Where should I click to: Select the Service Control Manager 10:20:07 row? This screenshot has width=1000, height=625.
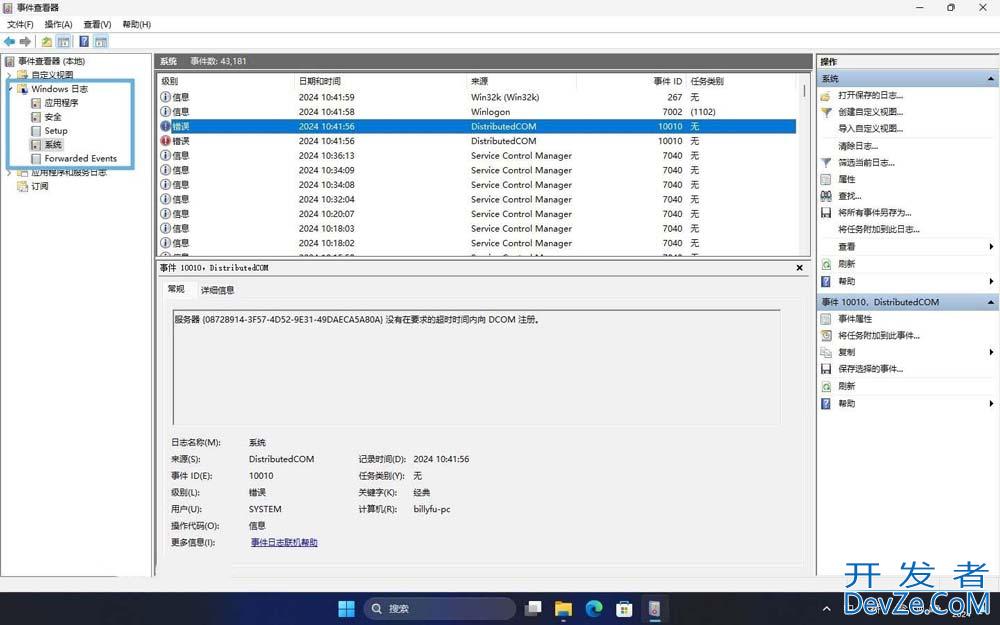click(x=477, y=214)
